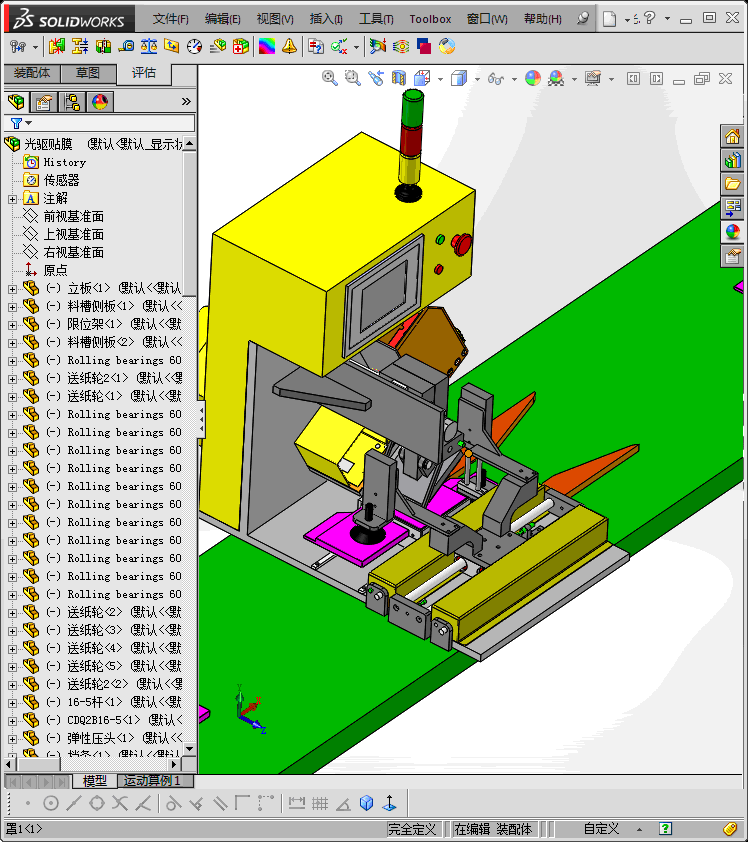The width and height of the screenshot is (748, 842).
Task: Open Curvature rainbow color icon
Action: [x=267, y=47]
